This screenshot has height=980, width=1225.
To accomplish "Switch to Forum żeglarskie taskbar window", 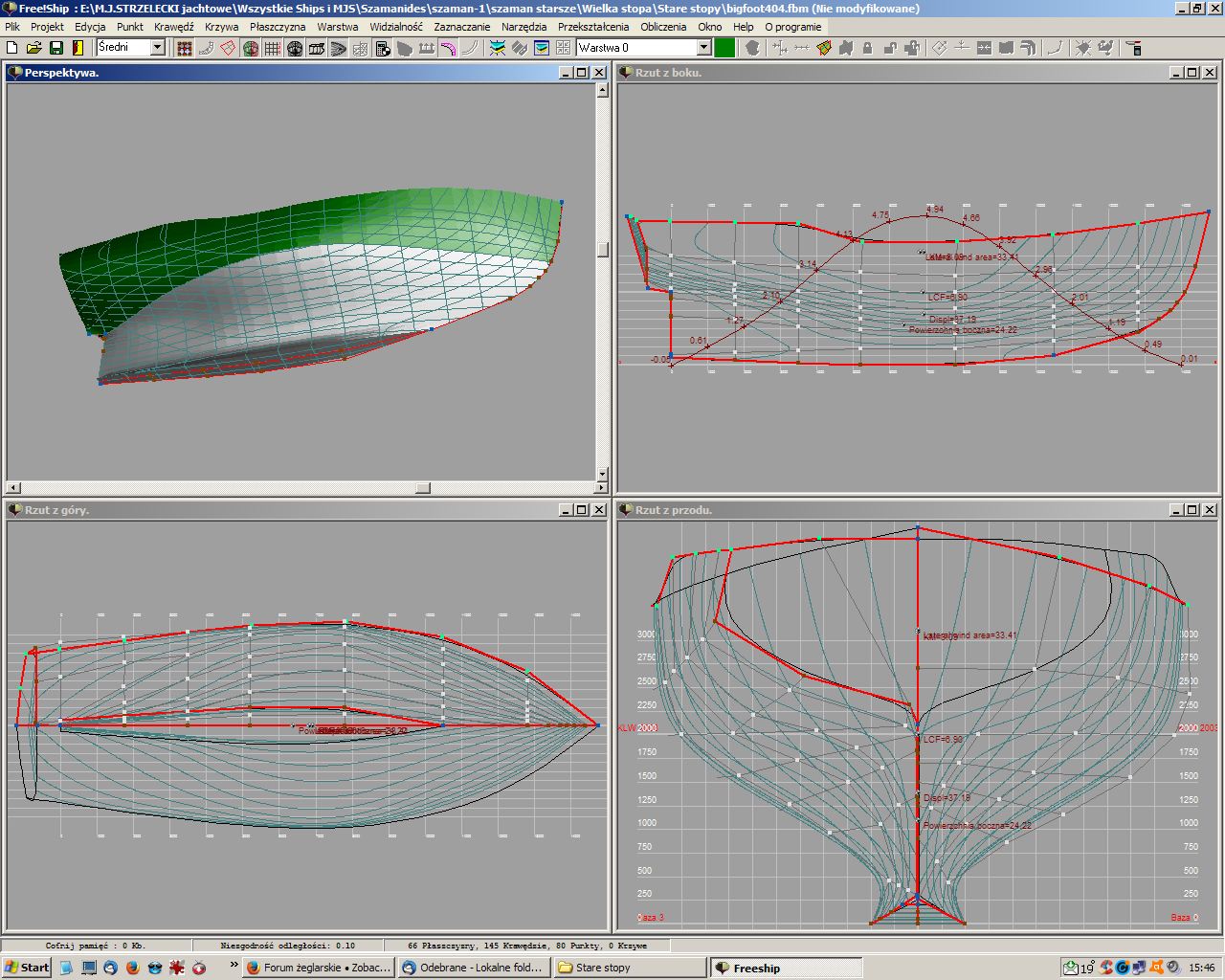I will pos(318,968).
